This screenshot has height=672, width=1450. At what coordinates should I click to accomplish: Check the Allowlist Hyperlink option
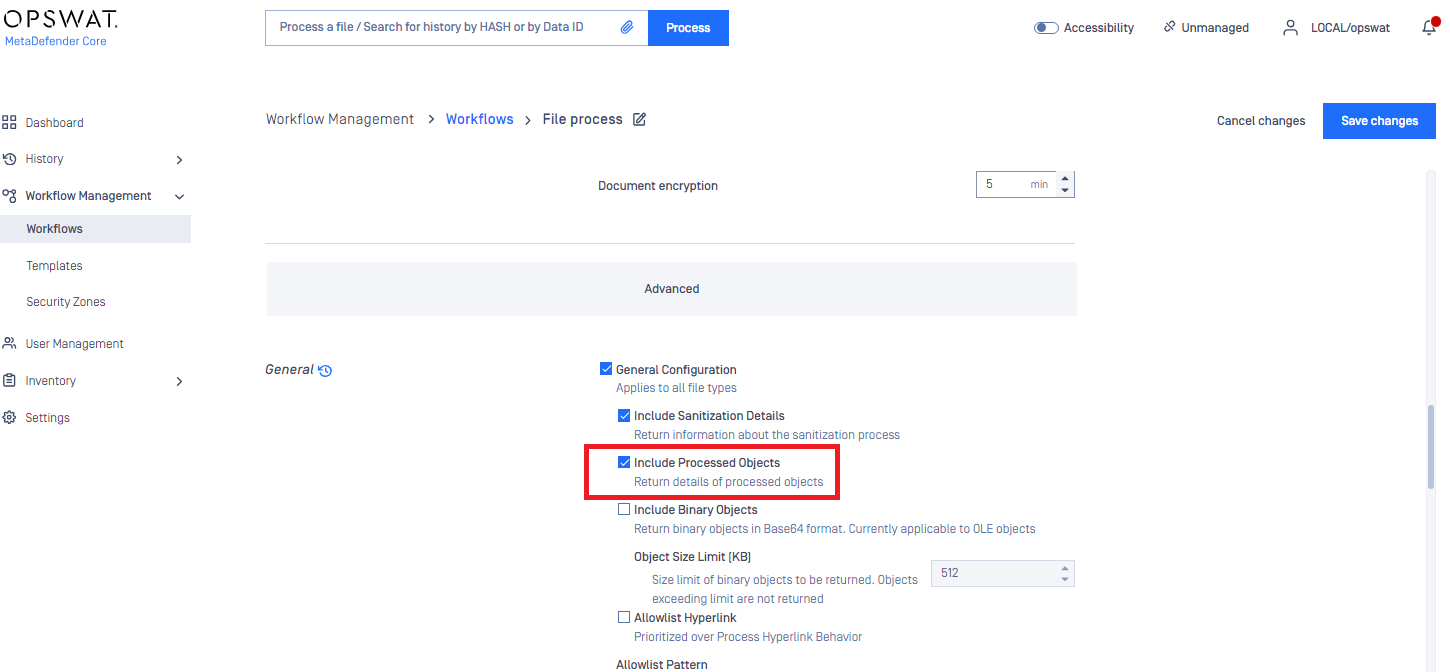click(x=624, y=617)
